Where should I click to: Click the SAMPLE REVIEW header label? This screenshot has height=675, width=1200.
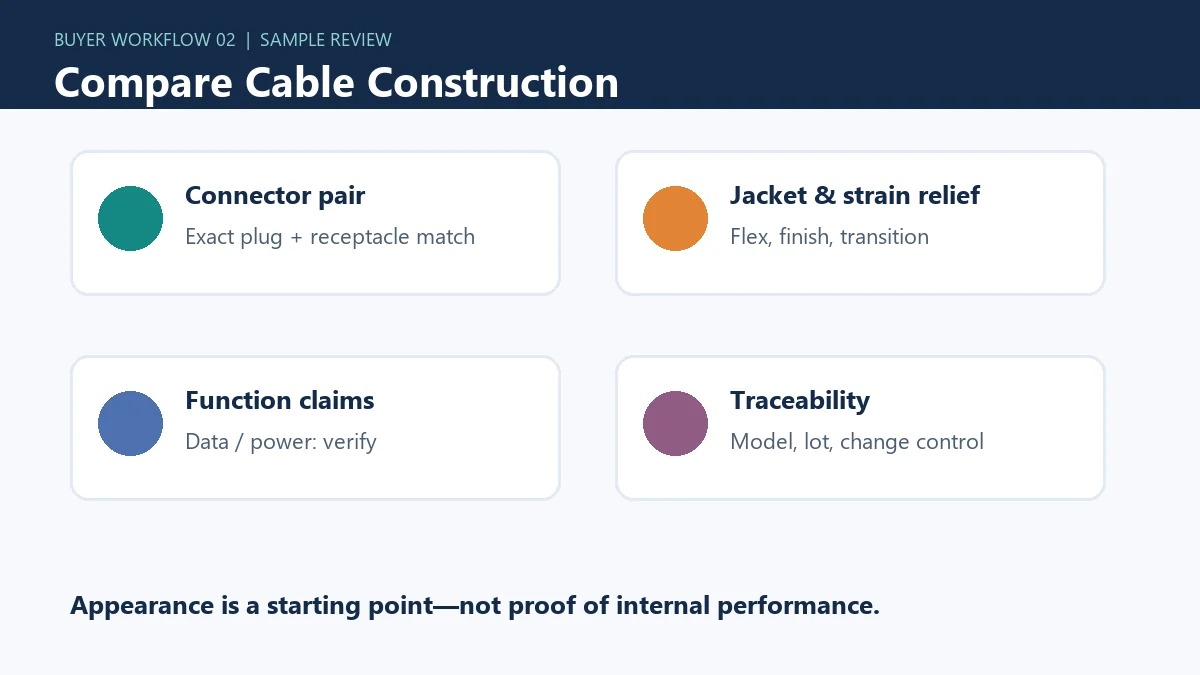[326, 40]
